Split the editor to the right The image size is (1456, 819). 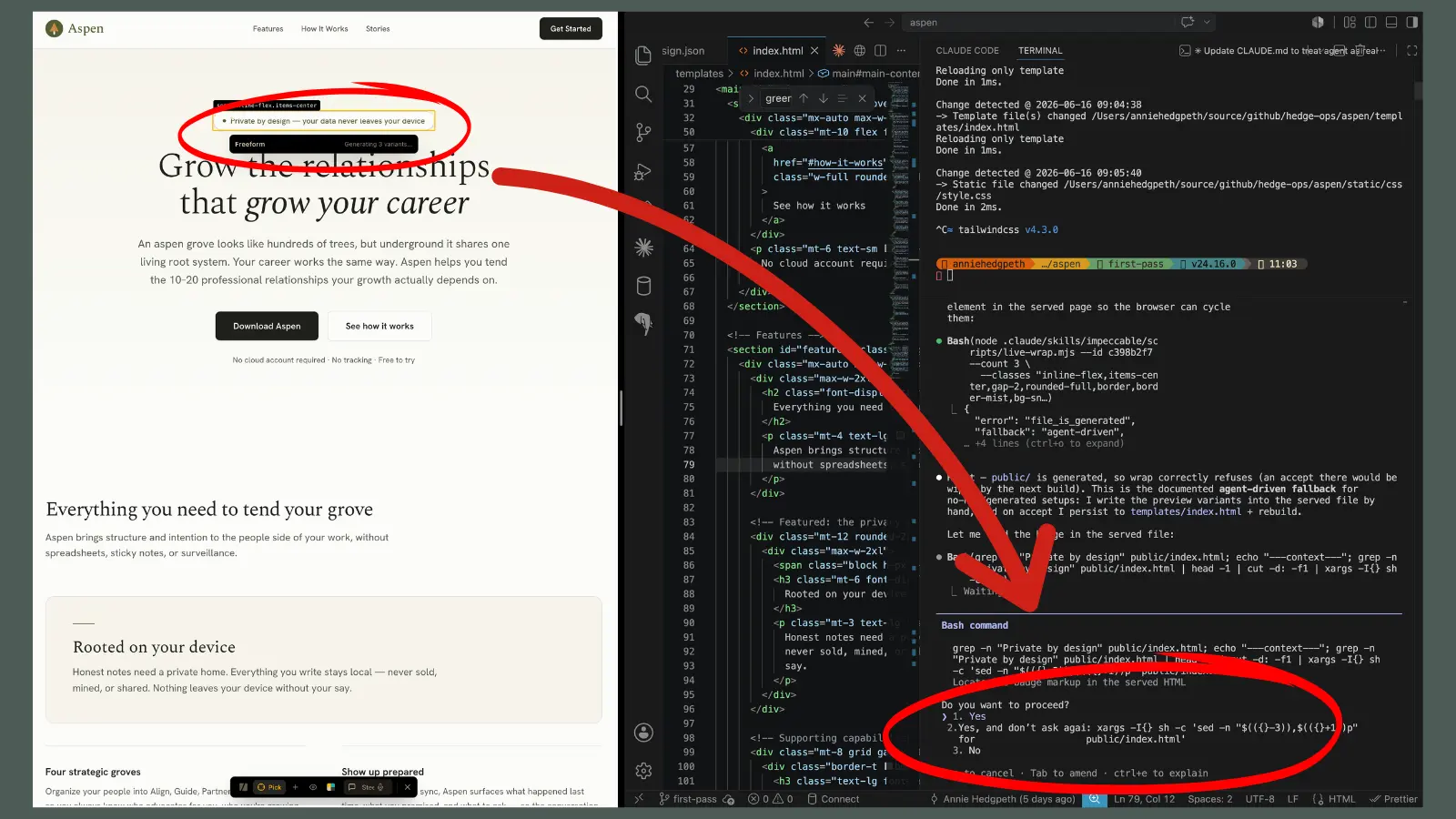tap(880, 50)
